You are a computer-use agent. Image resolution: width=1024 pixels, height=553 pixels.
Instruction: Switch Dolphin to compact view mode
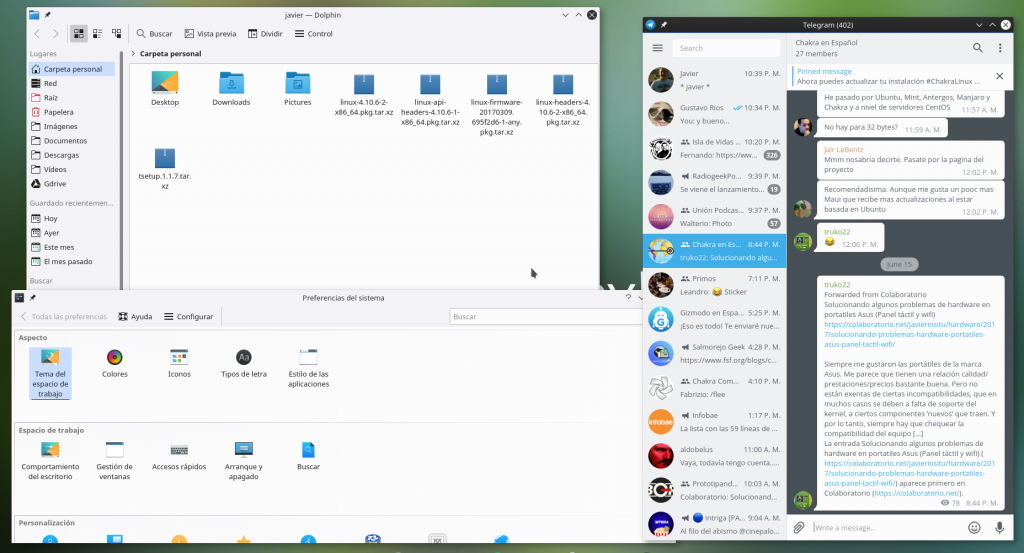pyautogui.click(x=97, y=33)
